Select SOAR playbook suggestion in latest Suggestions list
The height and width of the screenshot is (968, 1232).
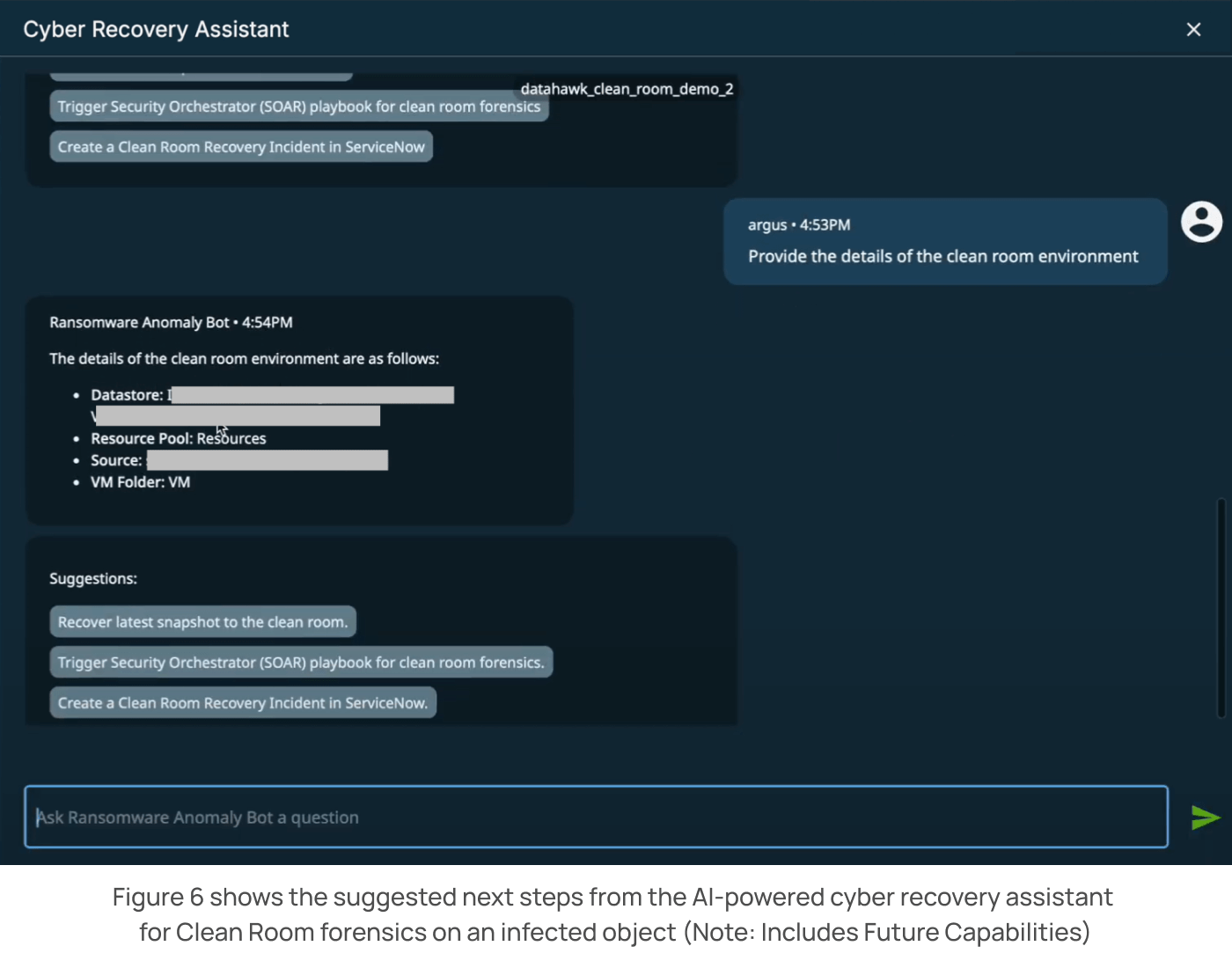pos(301,663)
